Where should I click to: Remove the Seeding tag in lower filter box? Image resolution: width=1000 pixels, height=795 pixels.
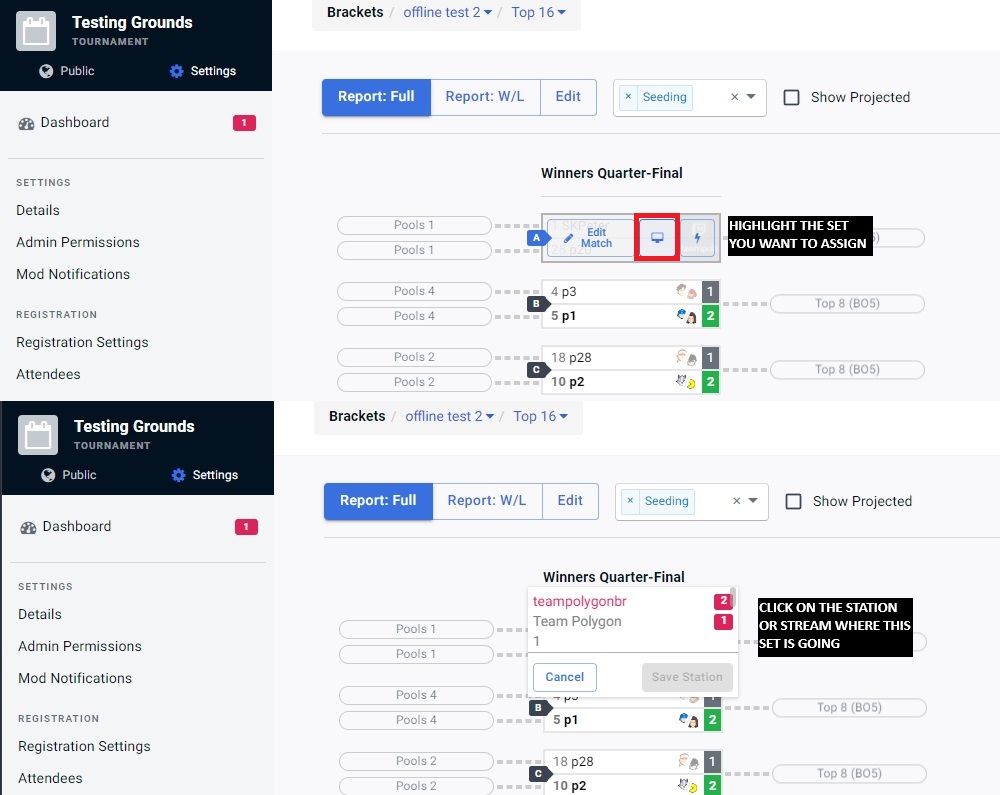(630, 501)
